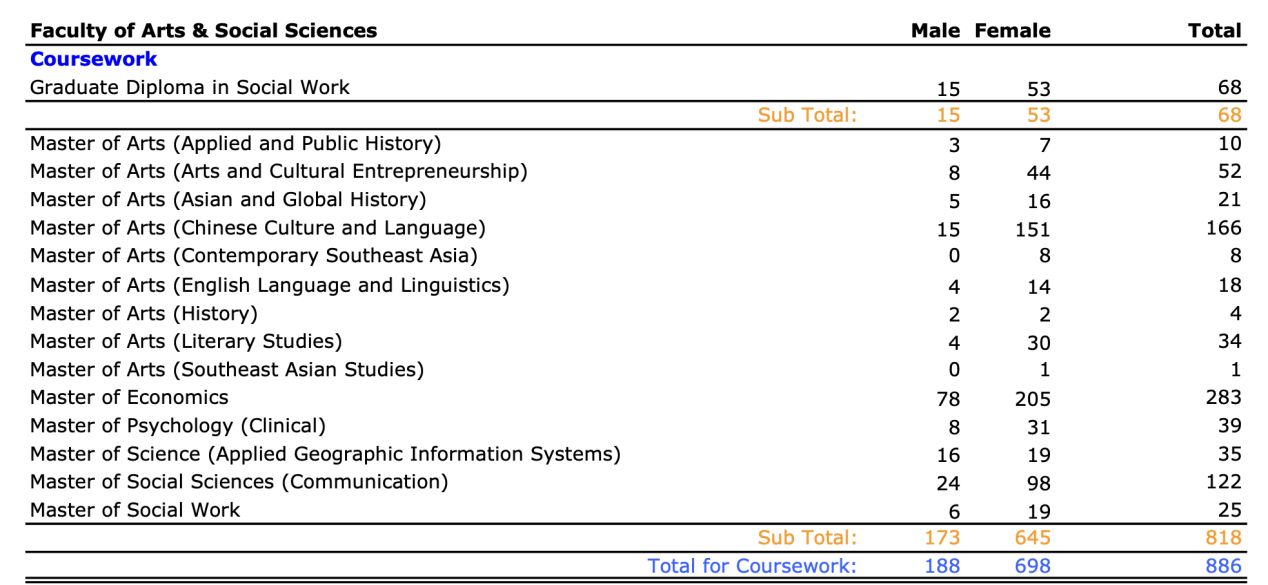Click the Total for Coursework label
Screen dimensions: 1268x585
click(752, 566)
